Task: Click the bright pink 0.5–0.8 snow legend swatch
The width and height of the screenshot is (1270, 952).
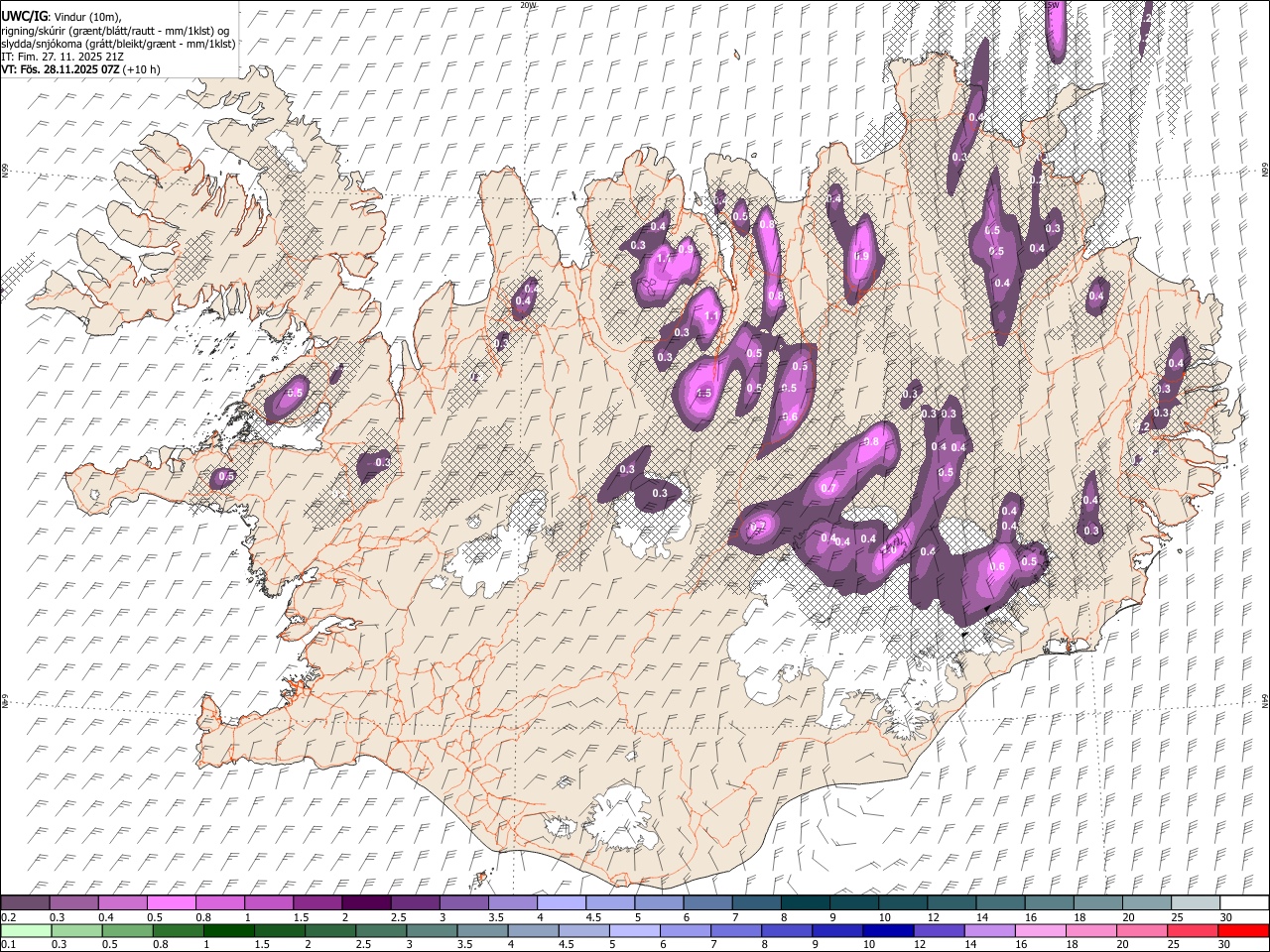Action: [x=171, y=903]
